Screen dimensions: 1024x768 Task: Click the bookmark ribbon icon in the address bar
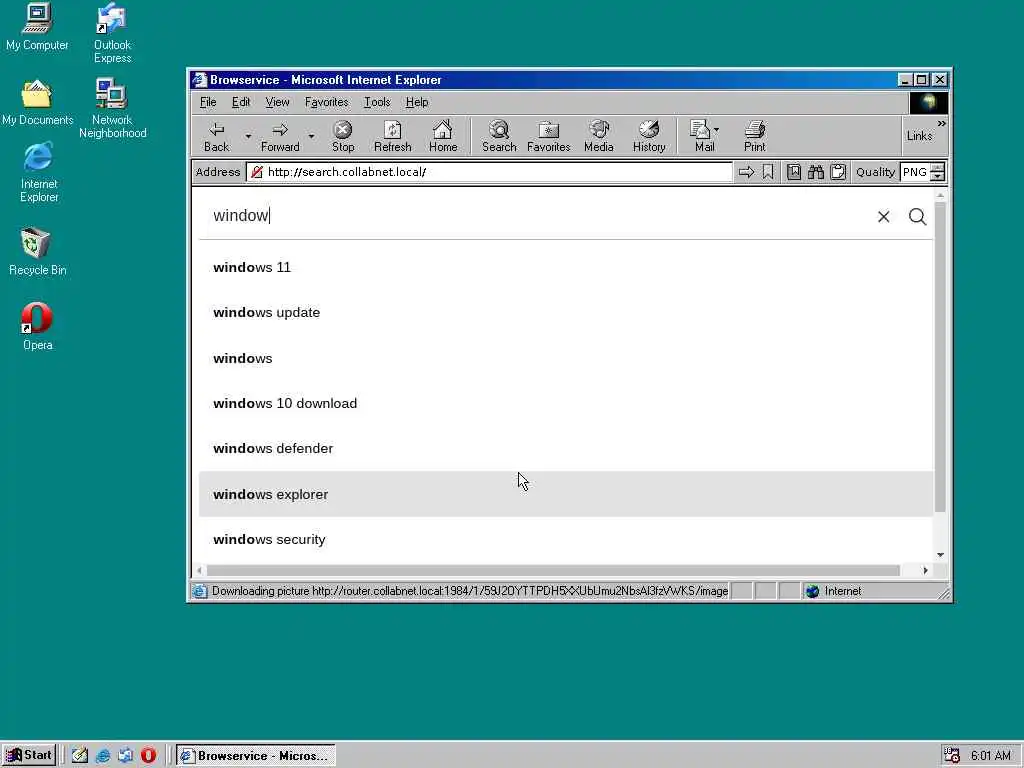[x=768, y=172]
